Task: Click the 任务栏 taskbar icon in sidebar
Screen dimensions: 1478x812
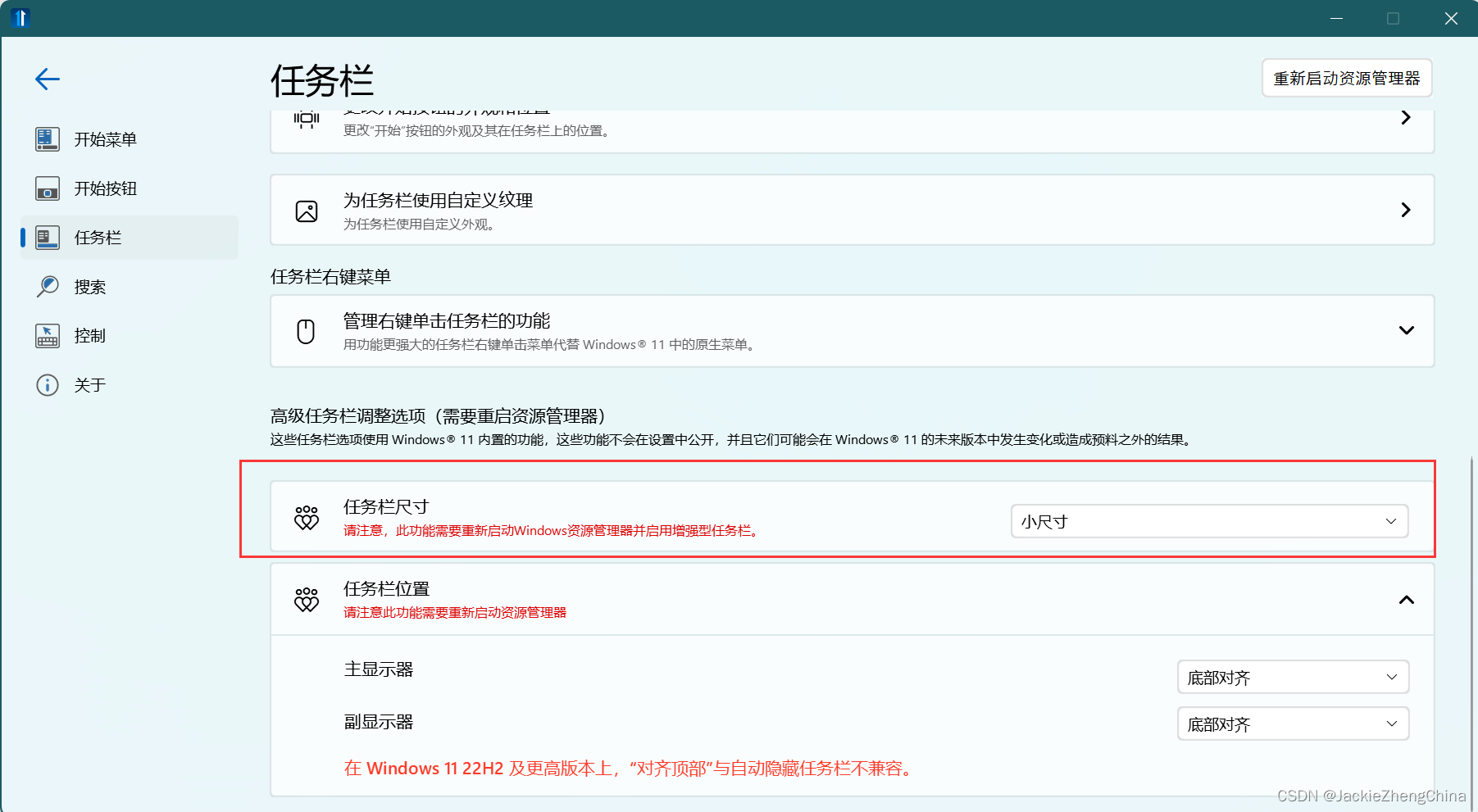Action: point(47,238)
